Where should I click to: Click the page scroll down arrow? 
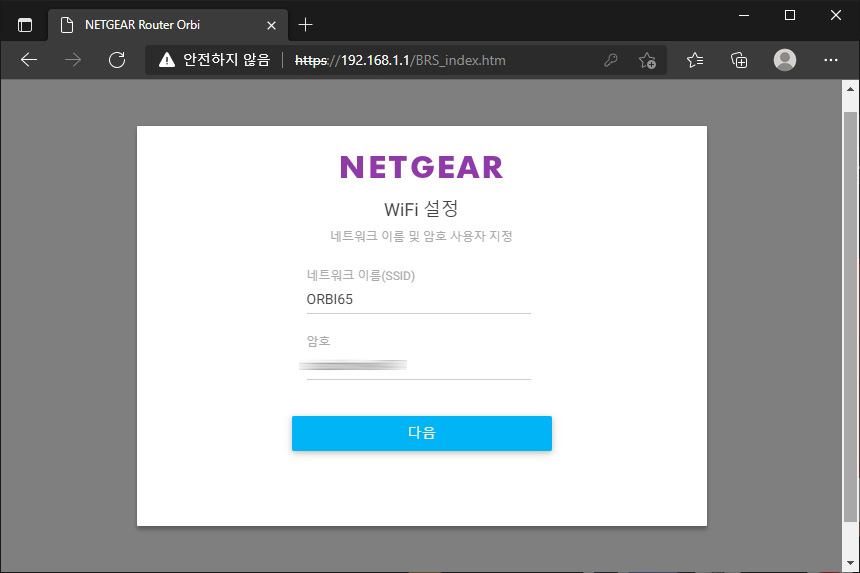(x=850, y=564)
